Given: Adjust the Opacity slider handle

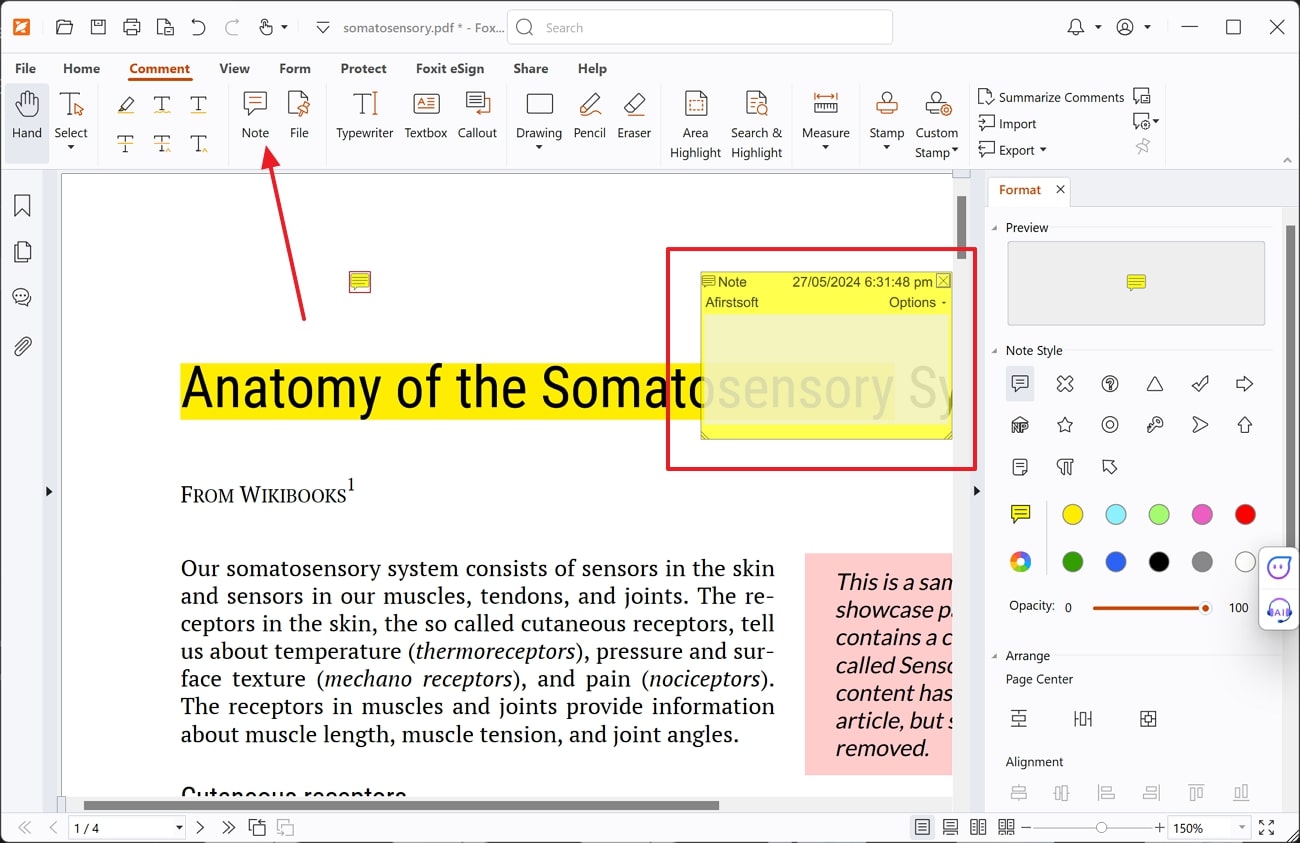Looking at the screenshot, I should 1206,608.
